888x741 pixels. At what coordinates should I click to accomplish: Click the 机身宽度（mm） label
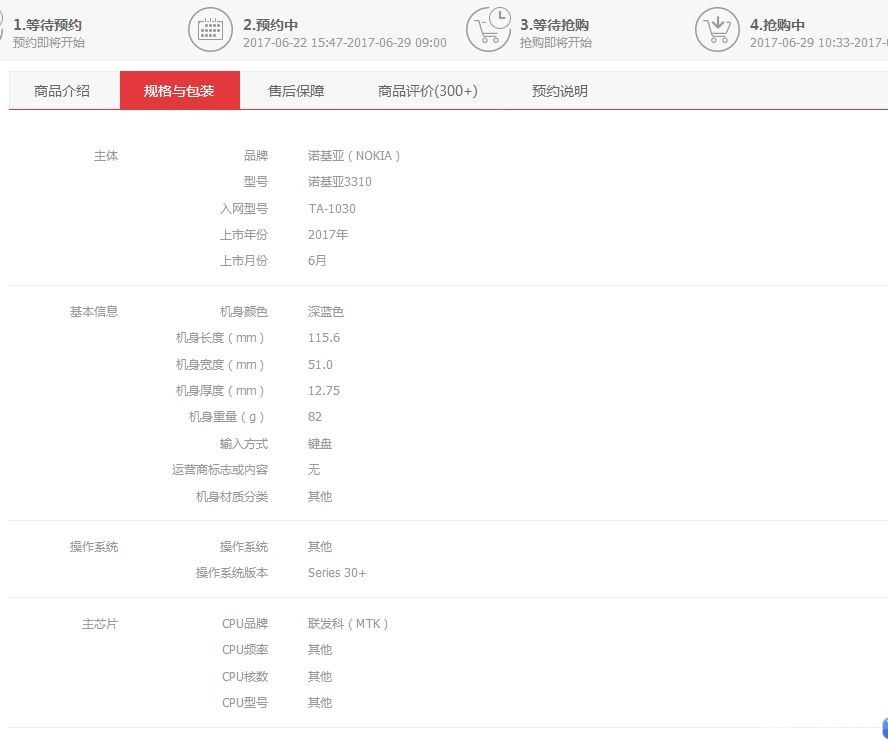coord(221,364)
